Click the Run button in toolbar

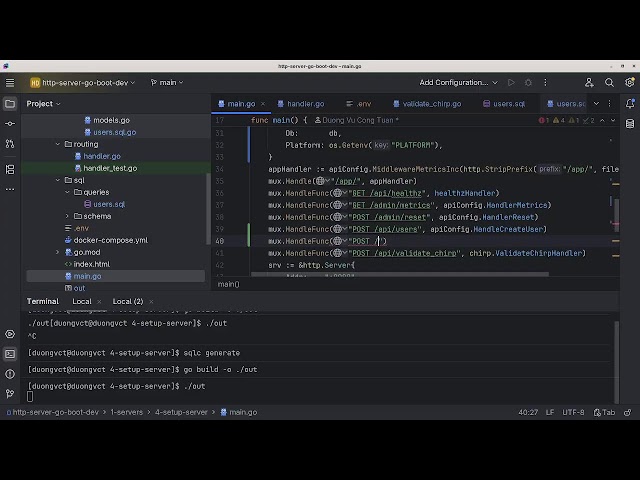click(511, 82)
